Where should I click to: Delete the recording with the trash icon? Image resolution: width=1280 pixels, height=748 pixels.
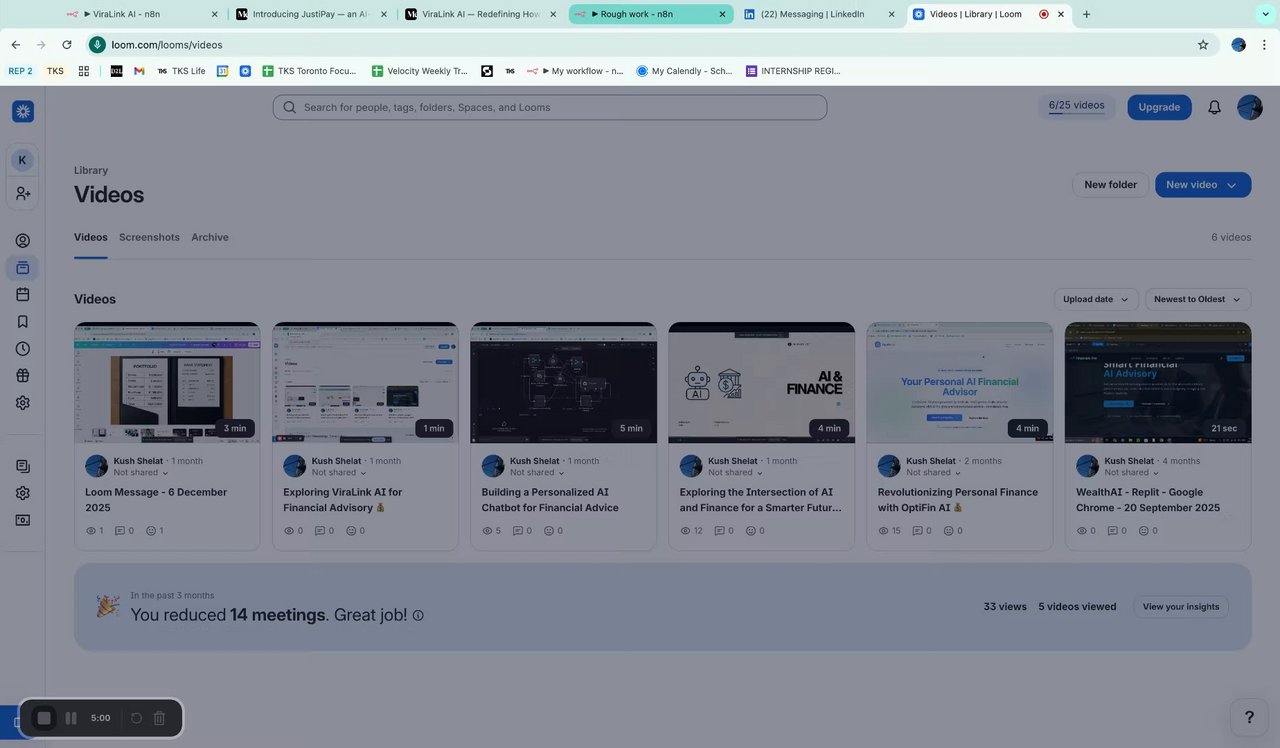159,718
